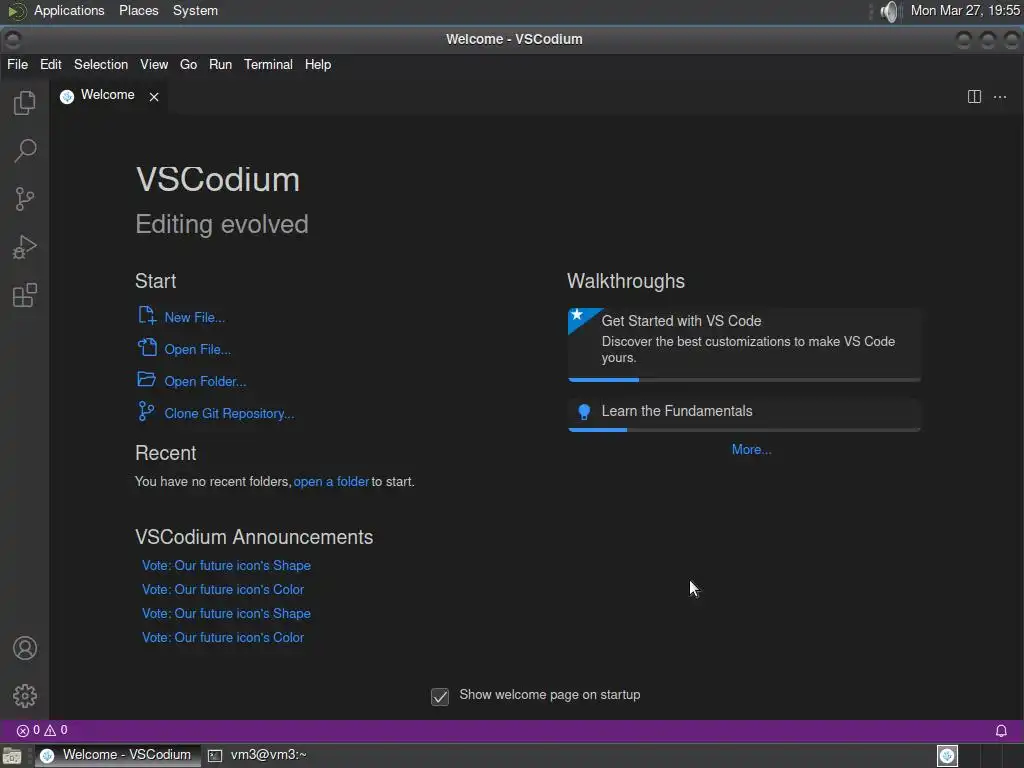Open the Manage gear icon

click(25, 696)
